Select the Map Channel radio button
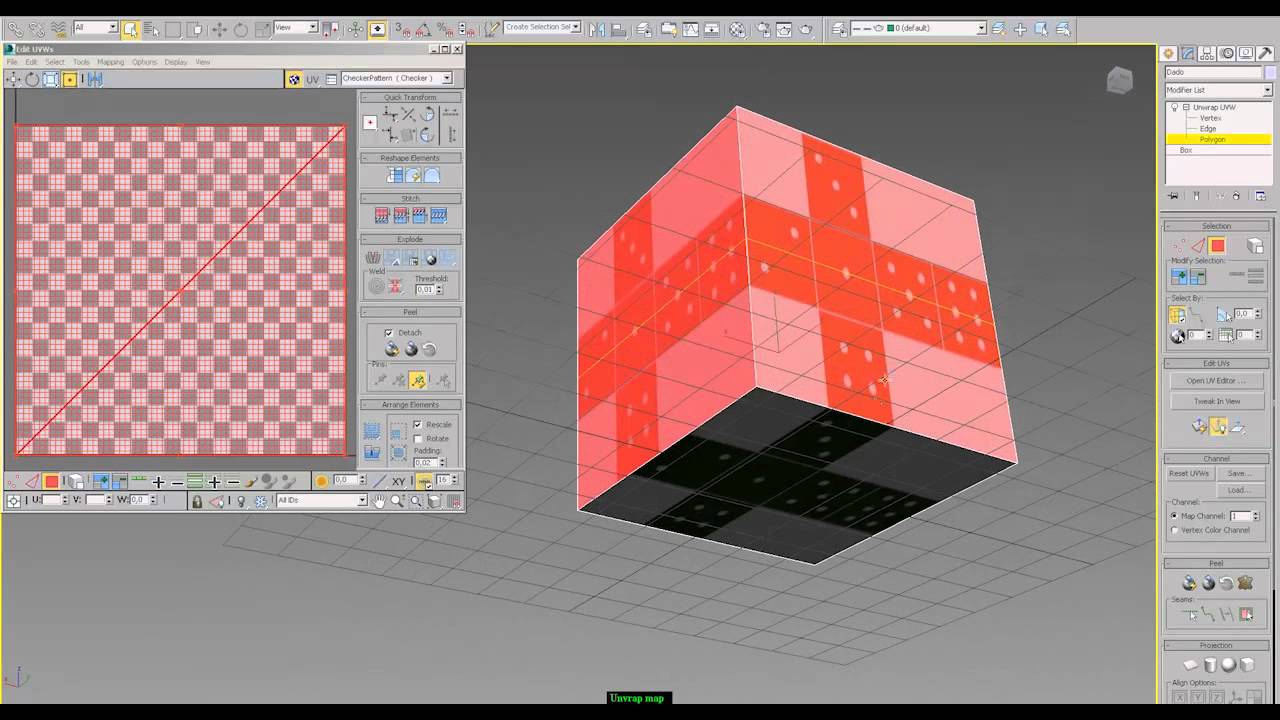1280x720 pixels. pyautogui.click(x=1175, y=516)
